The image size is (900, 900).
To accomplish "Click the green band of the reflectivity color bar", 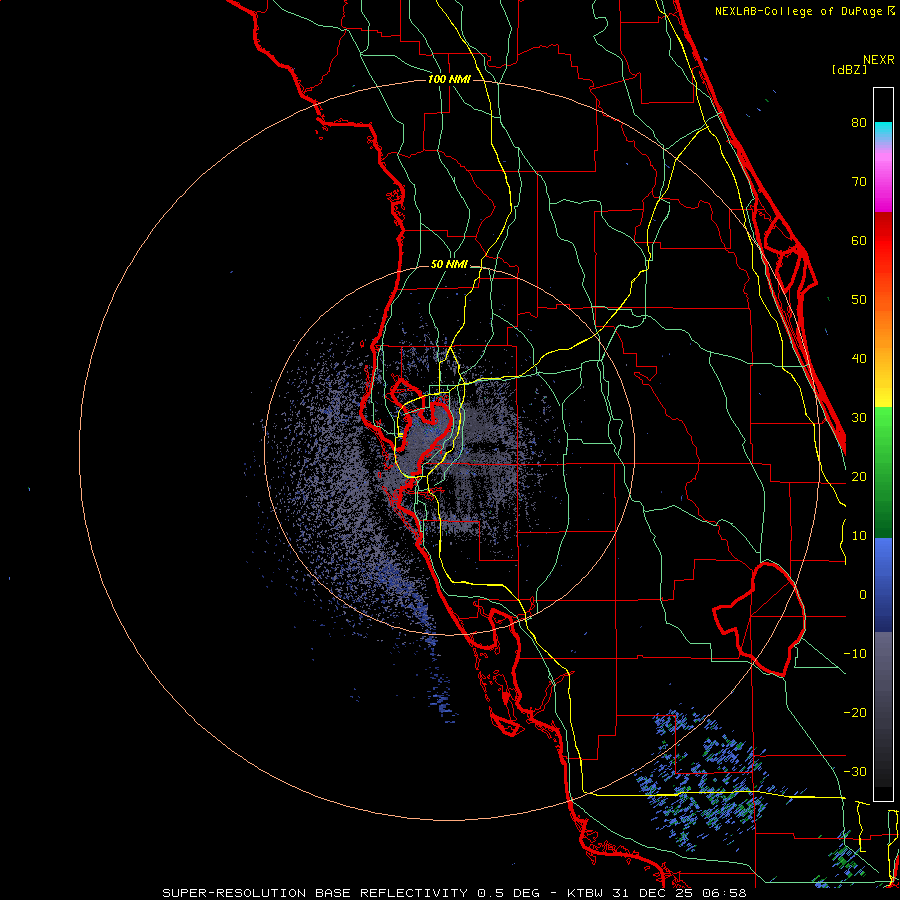I will (883, 472).
